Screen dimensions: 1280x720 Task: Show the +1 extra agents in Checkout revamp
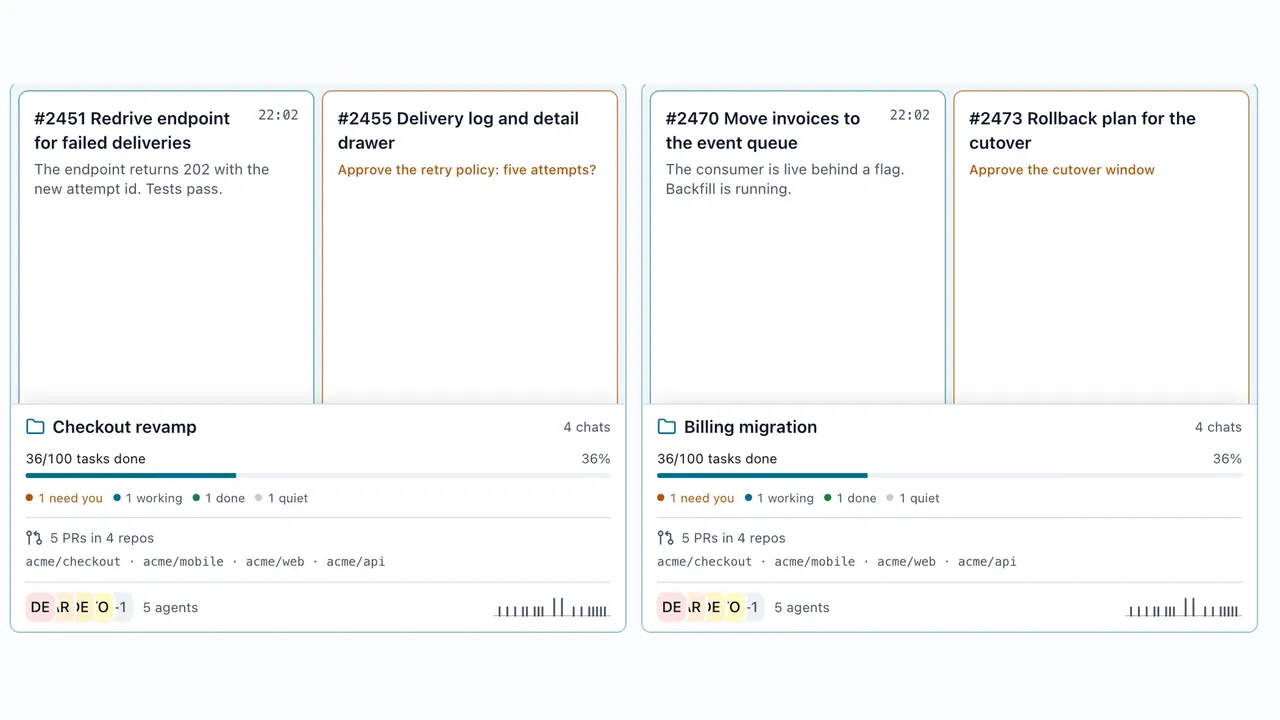122,607
